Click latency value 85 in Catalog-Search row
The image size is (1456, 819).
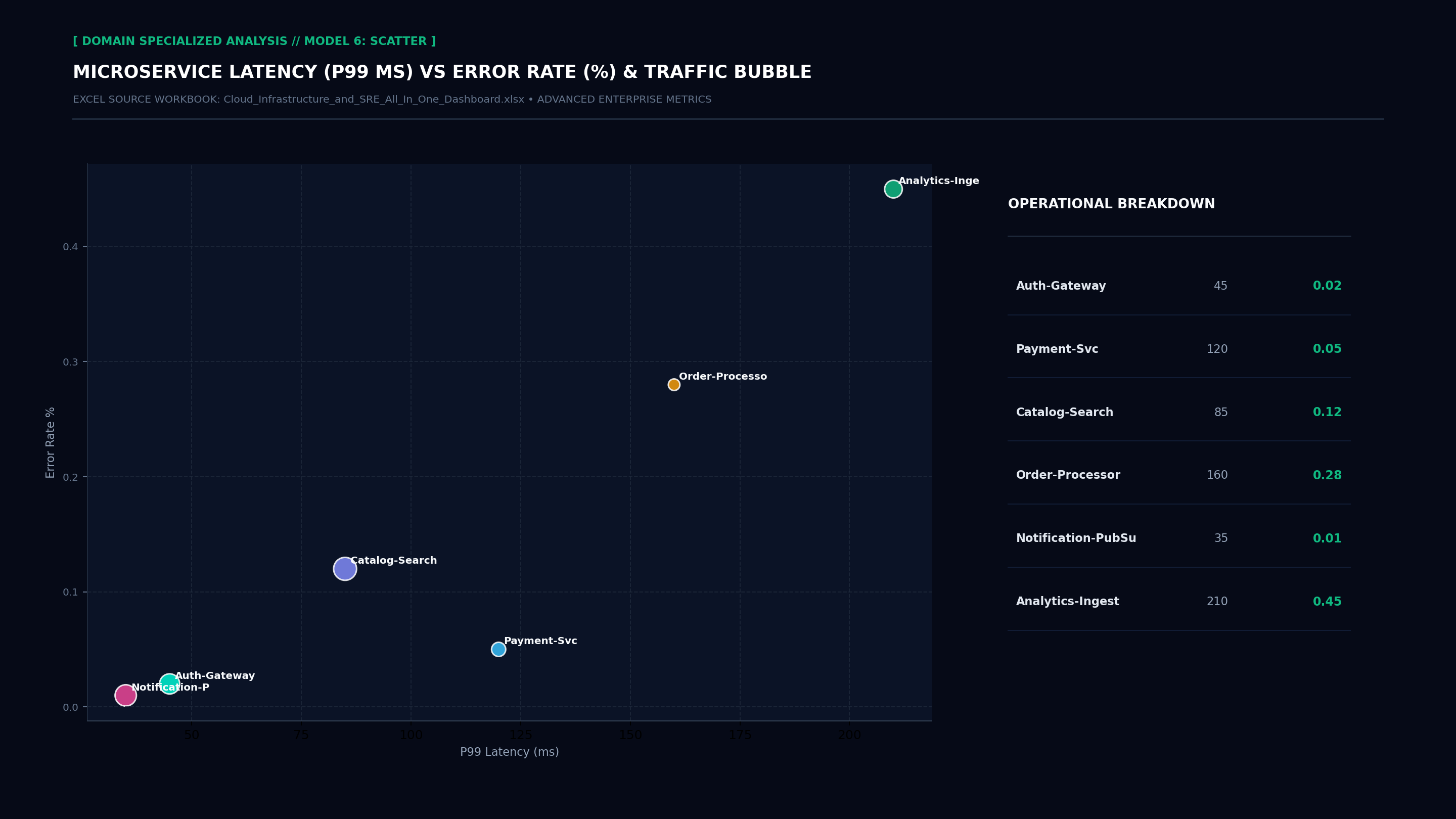pyautogui.click(x=1221, y=413)
